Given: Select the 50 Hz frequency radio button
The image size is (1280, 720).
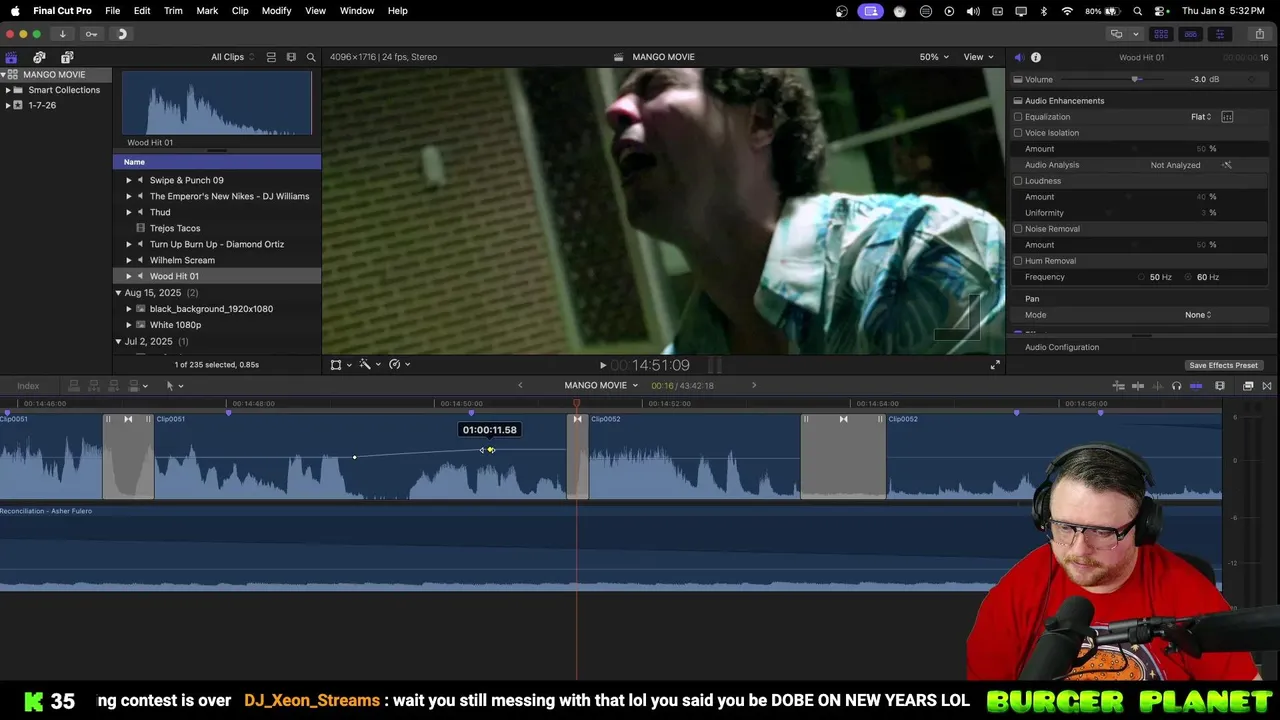Looking at the screenshot, I should tap(1141, 277).
